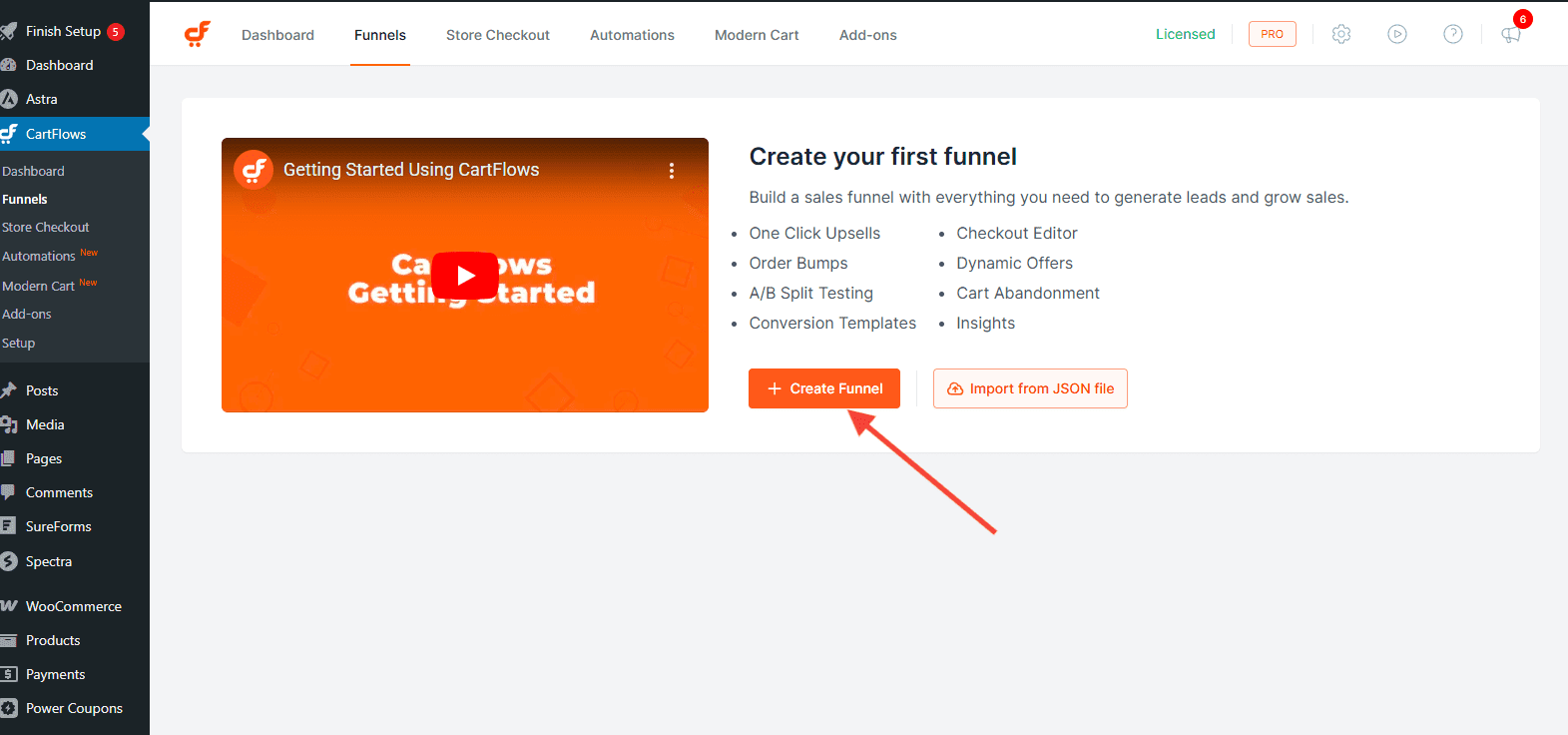Click 'Checkout Editor' feature text
This screenshot has width=1568, height=735.
1017,233
